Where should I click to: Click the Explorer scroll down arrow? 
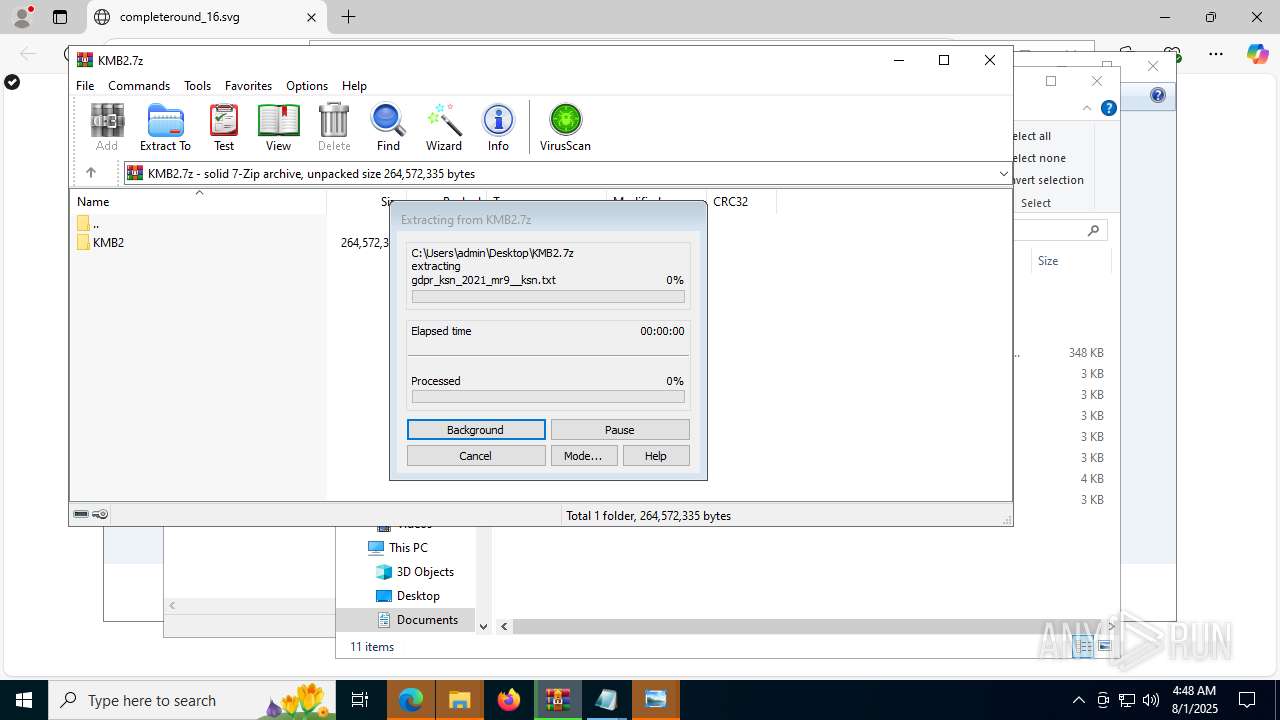483,627
